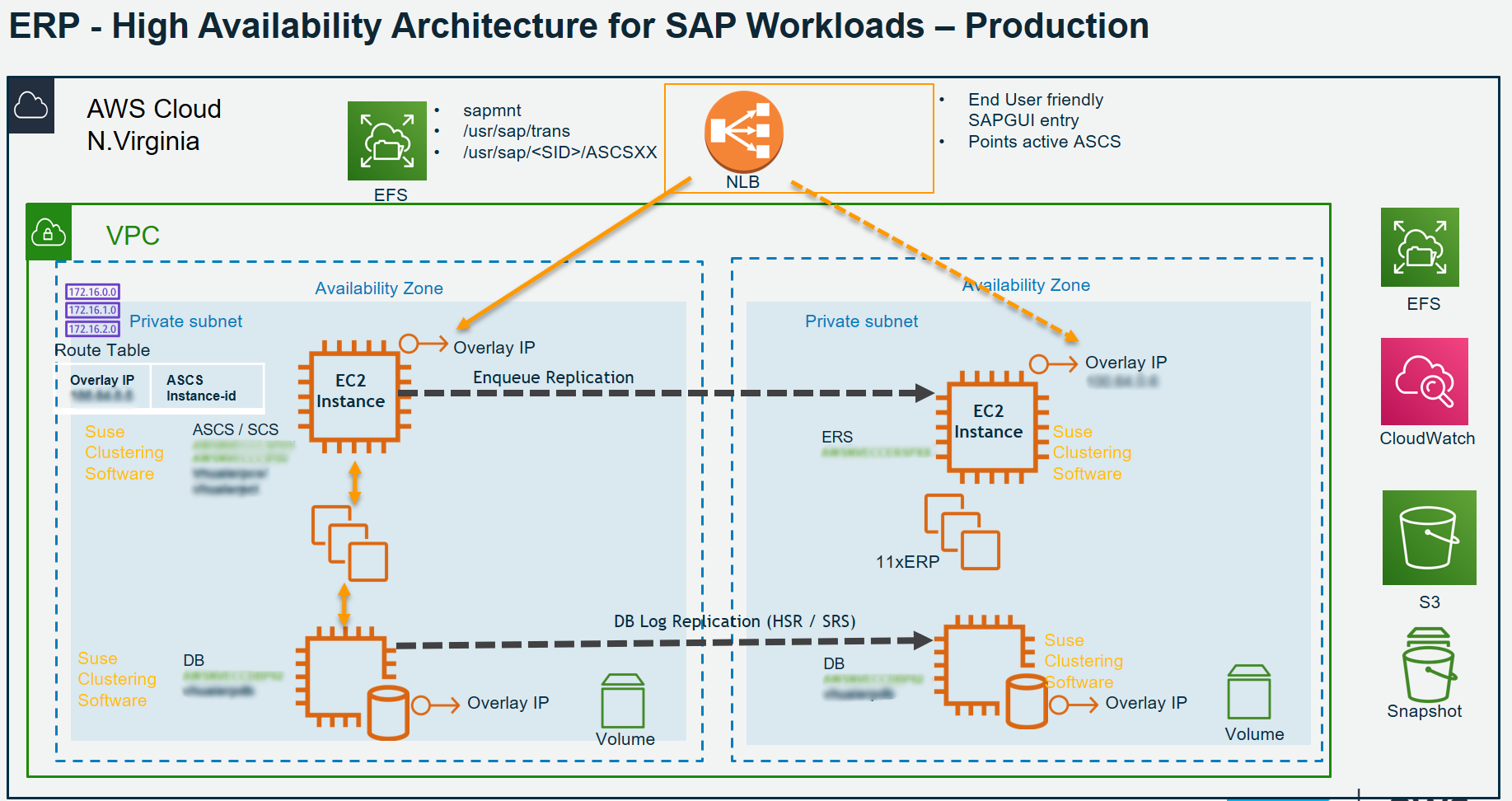Select the 11xERP stacked squares icon

point(958,530)
